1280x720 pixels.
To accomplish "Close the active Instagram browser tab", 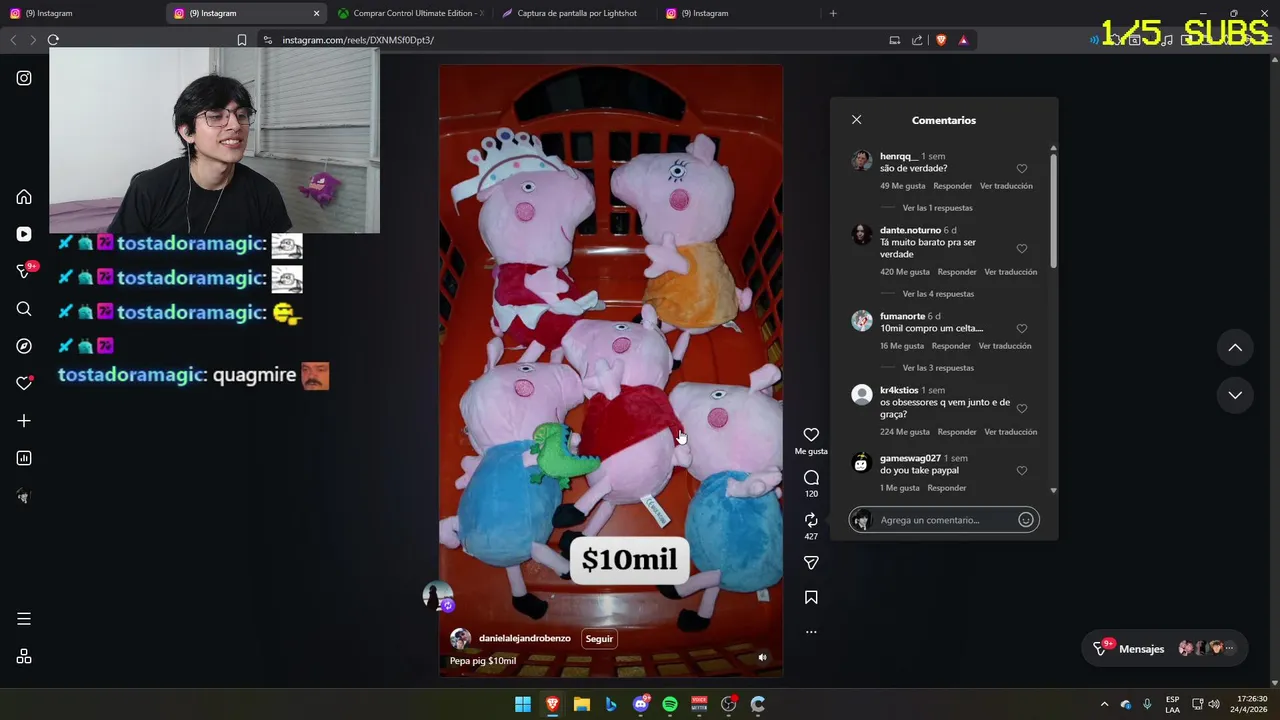I will point(317,13).
